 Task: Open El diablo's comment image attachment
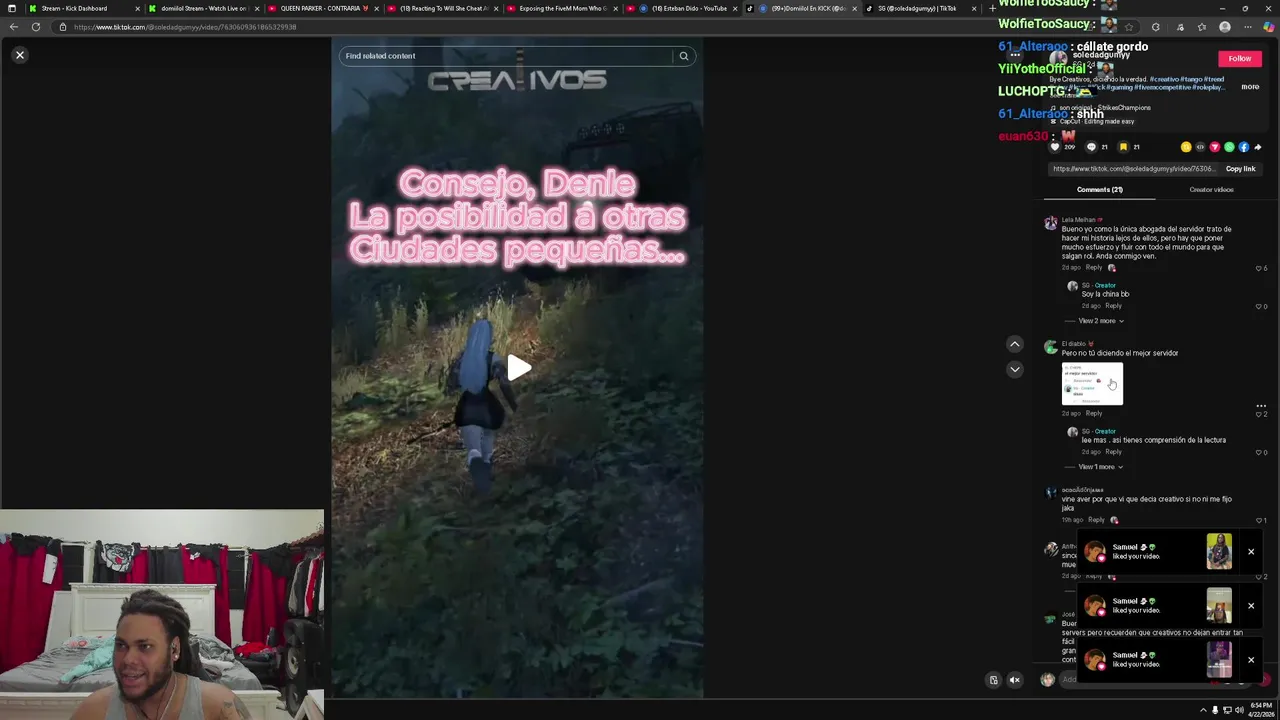(x=1092, y=384)
